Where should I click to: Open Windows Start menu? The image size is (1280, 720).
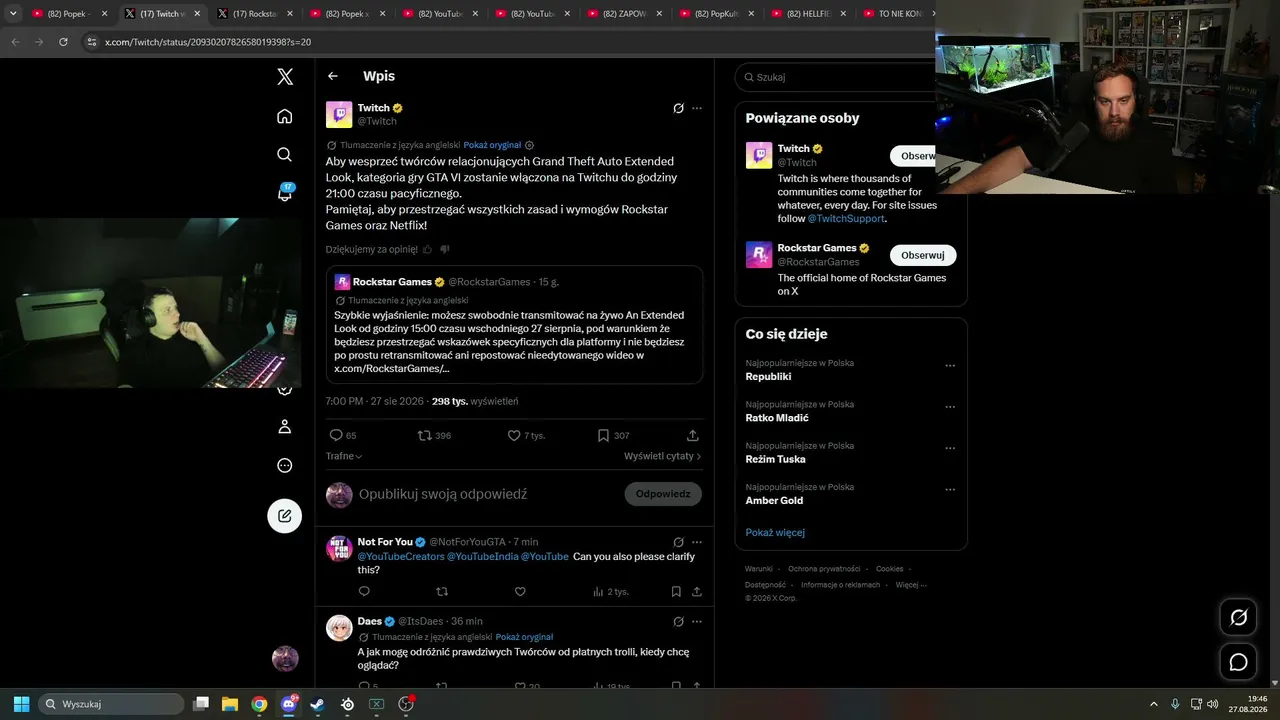pyautogui.click(x=21, y=704)
